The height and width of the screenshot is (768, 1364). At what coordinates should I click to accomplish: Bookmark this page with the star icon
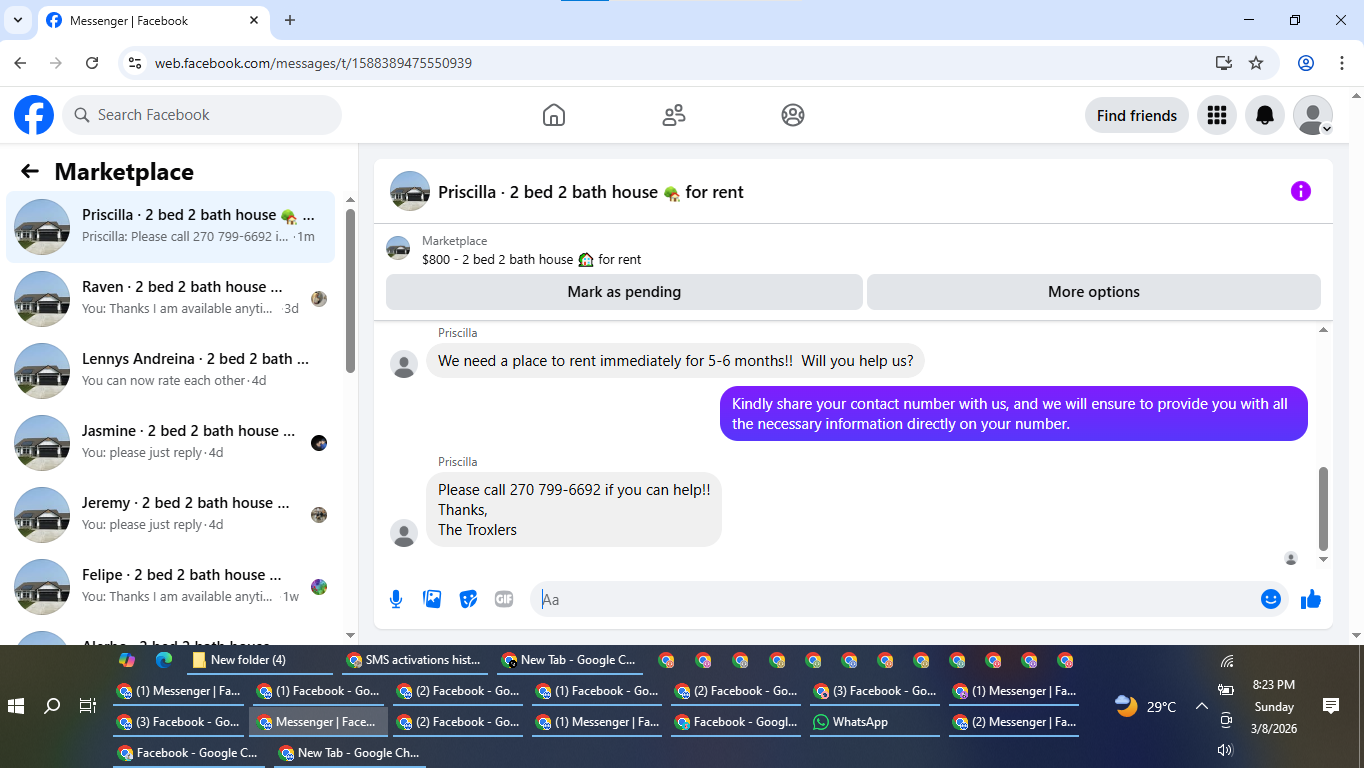point(1256,63)
